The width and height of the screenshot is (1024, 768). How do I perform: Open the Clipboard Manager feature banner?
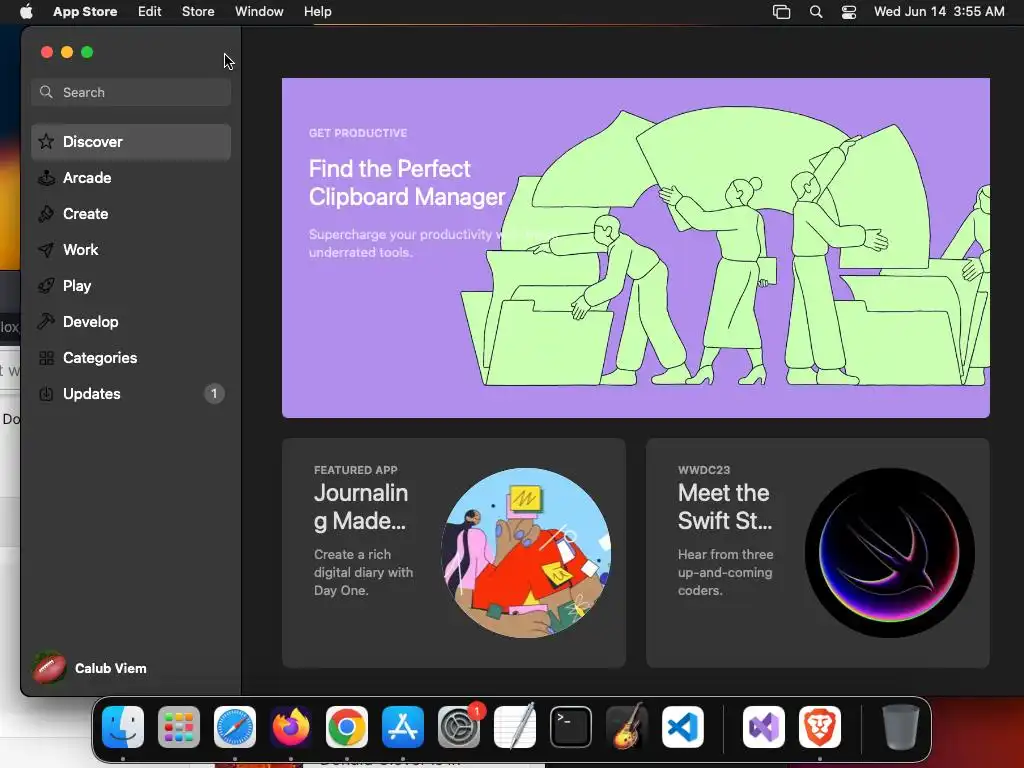click(635, 248)
